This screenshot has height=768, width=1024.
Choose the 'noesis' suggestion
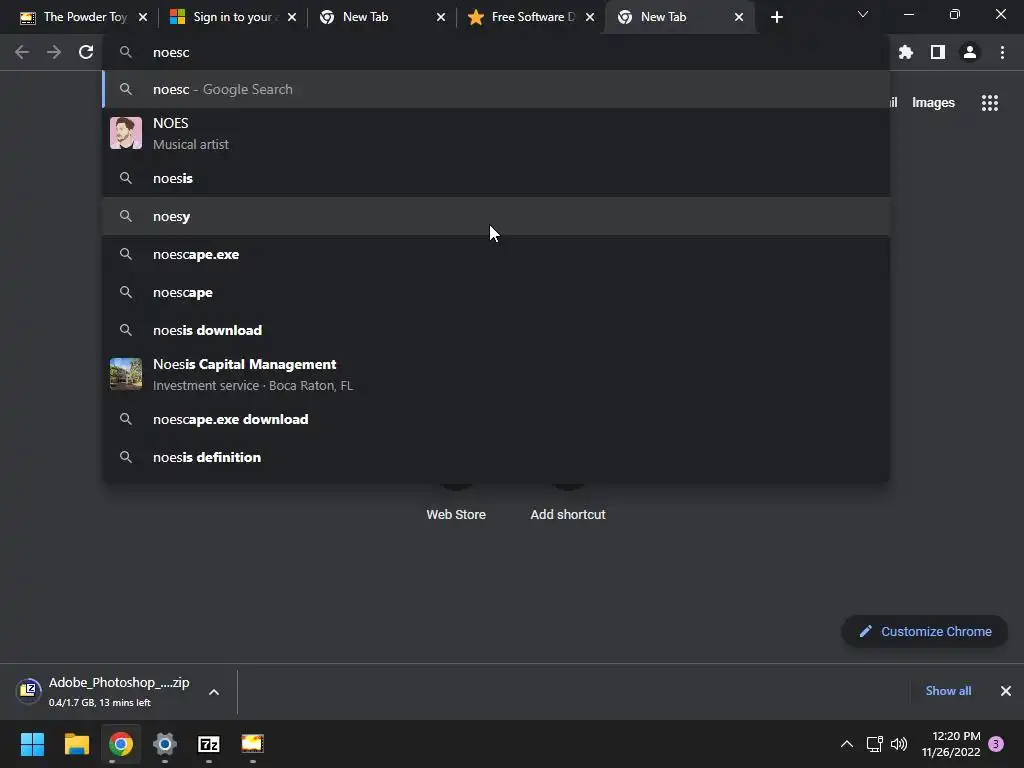coord(496,178)
